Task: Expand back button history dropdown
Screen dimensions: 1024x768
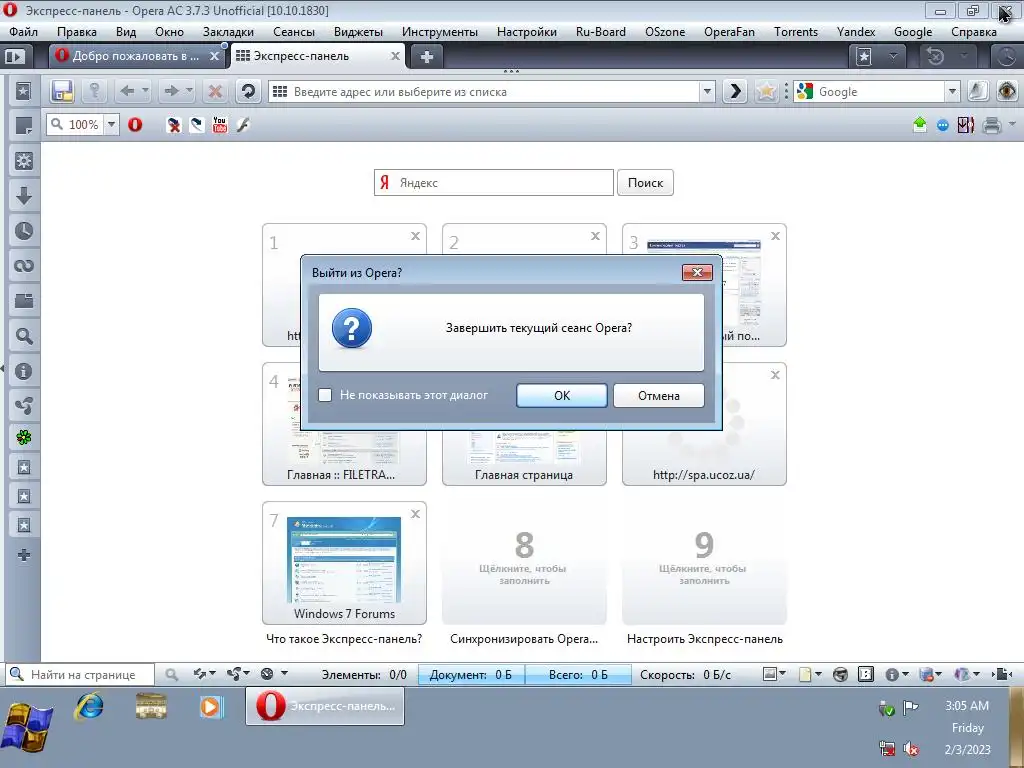Action: (x=145, y=91)
